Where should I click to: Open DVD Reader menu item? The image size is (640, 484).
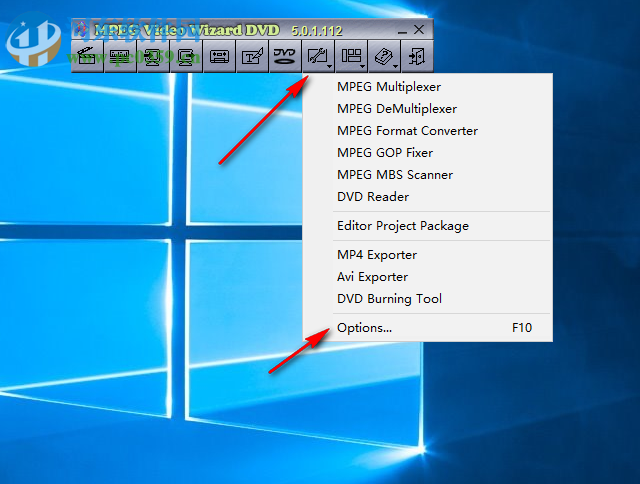[427, 197]
